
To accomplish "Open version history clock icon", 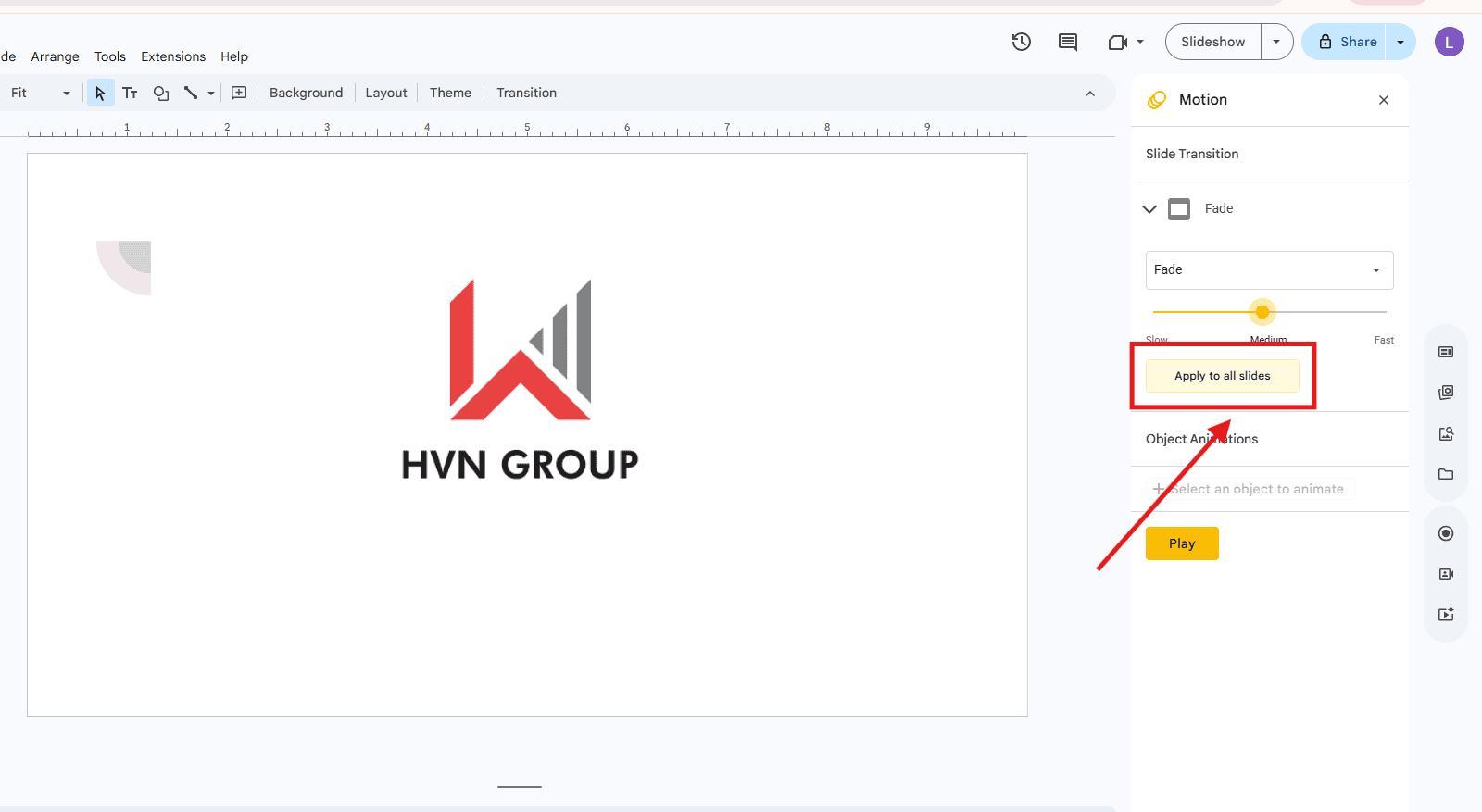I will [x=1022, y=42].
